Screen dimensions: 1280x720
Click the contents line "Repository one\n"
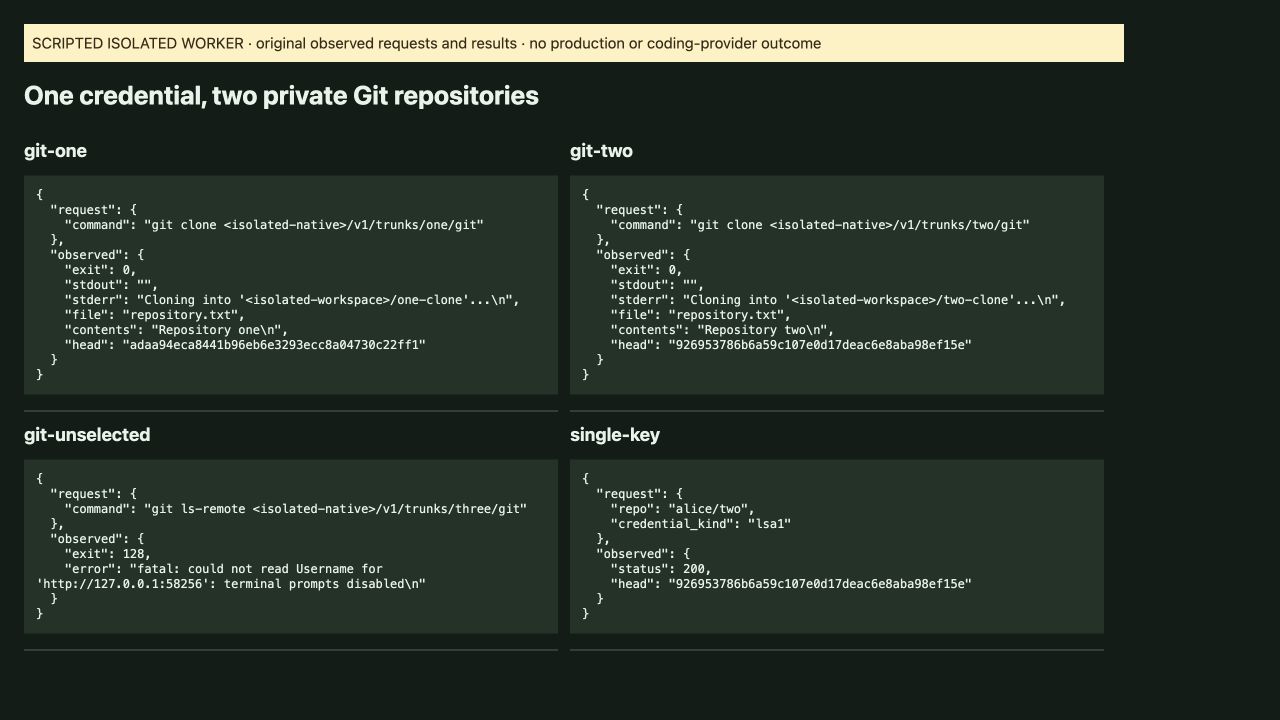tap(177, 330)
